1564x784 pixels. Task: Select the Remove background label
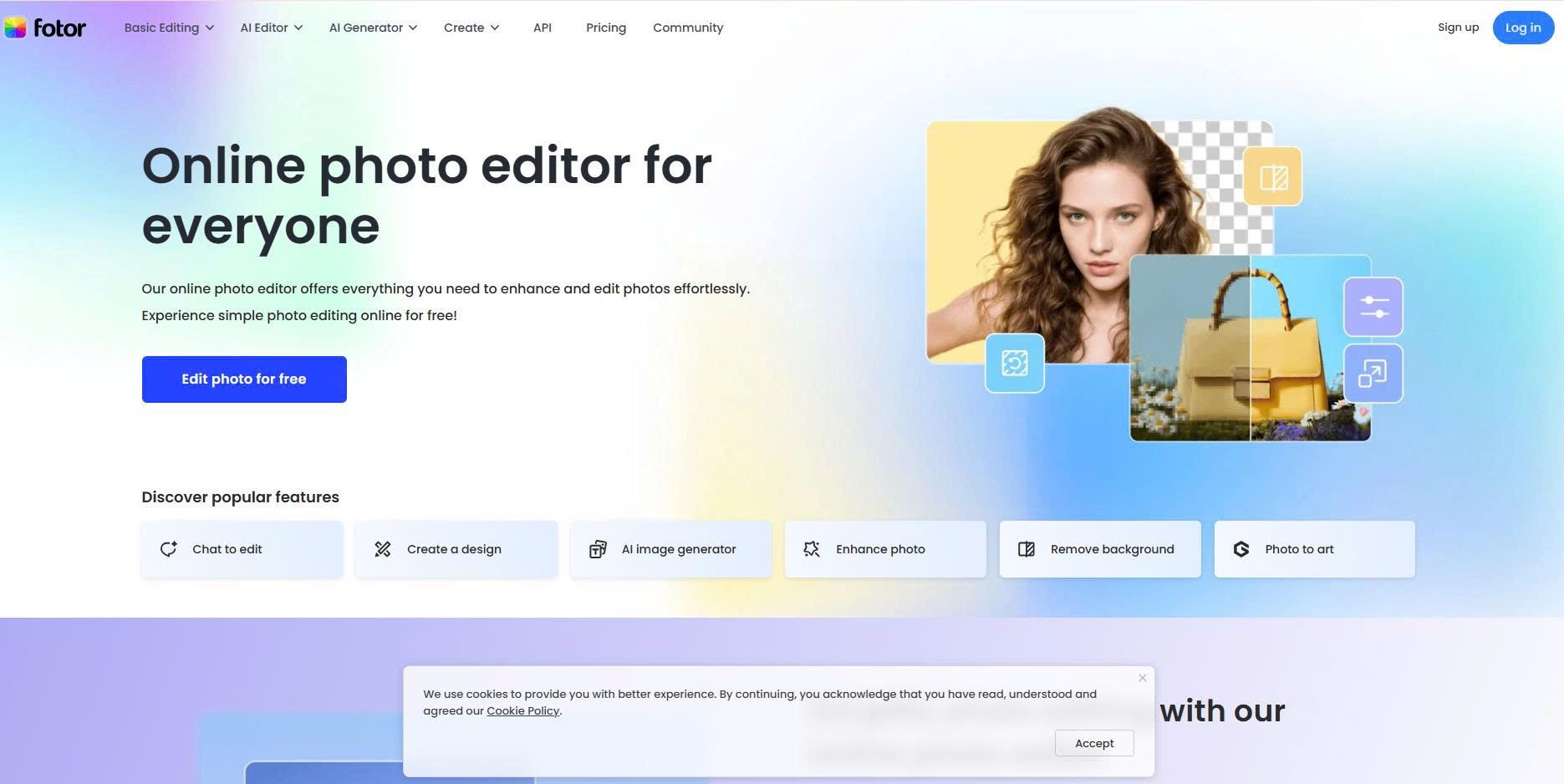point(1113,549)
